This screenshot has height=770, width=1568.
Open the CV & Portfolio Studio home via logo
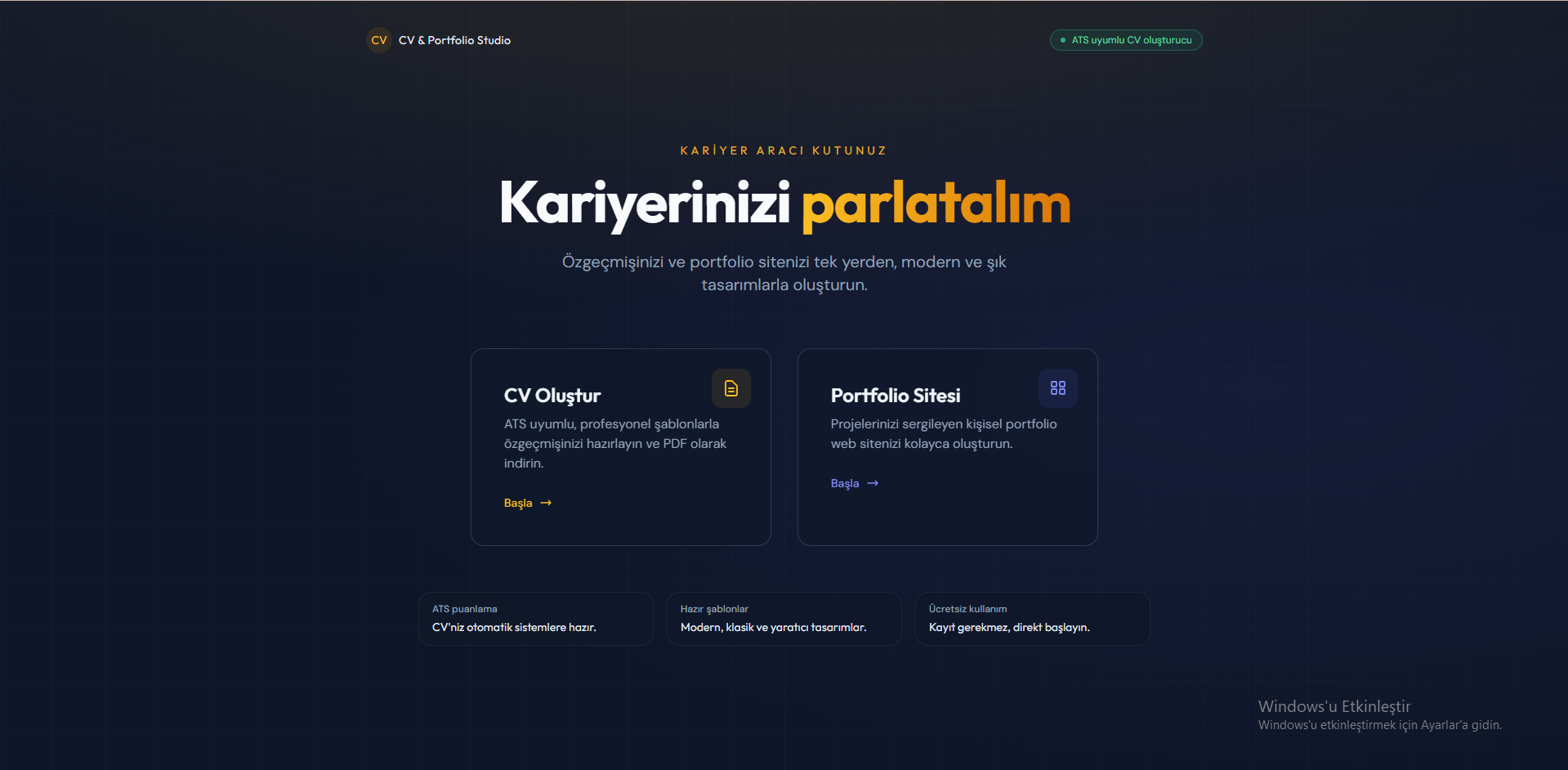click(378, 39)
